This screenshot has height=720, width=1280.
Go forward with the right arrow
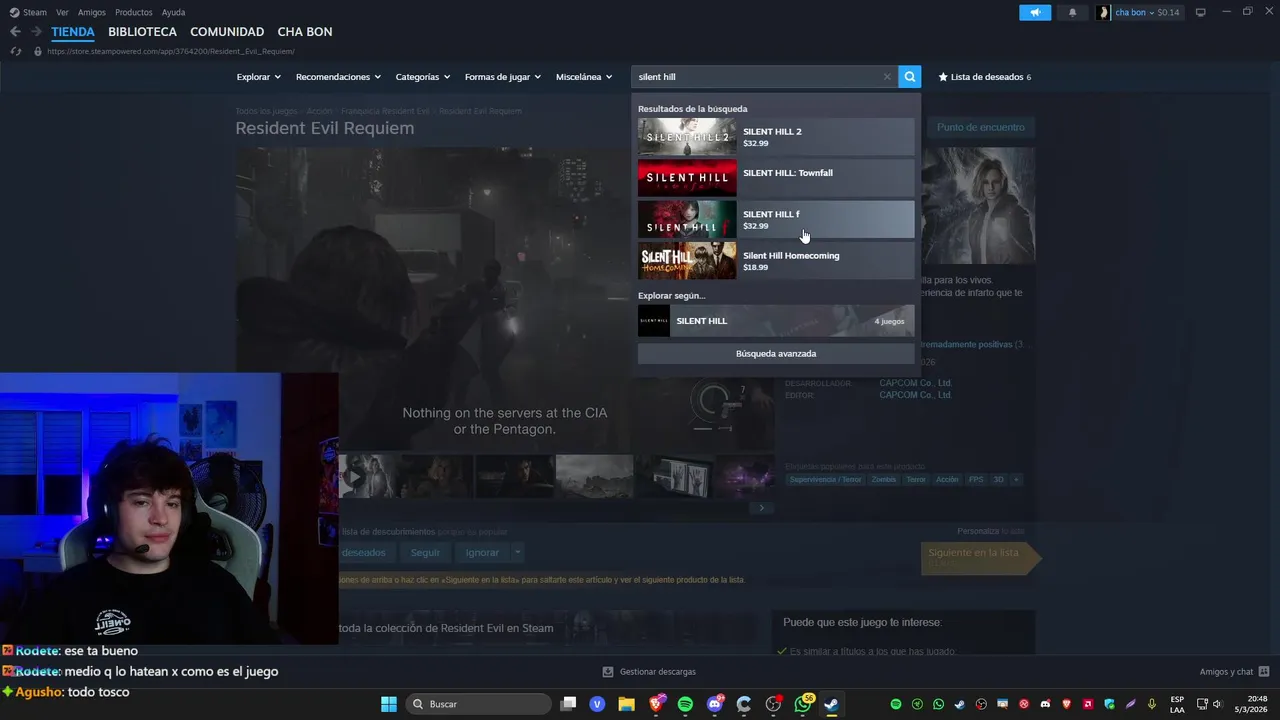[x=36, y=32]
